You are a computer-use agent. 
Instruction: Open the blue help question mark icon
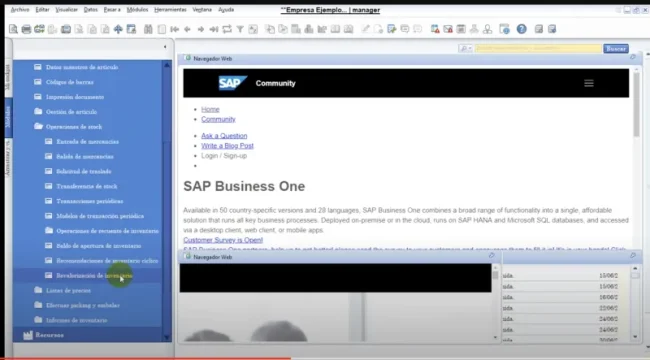coord(521,29)
